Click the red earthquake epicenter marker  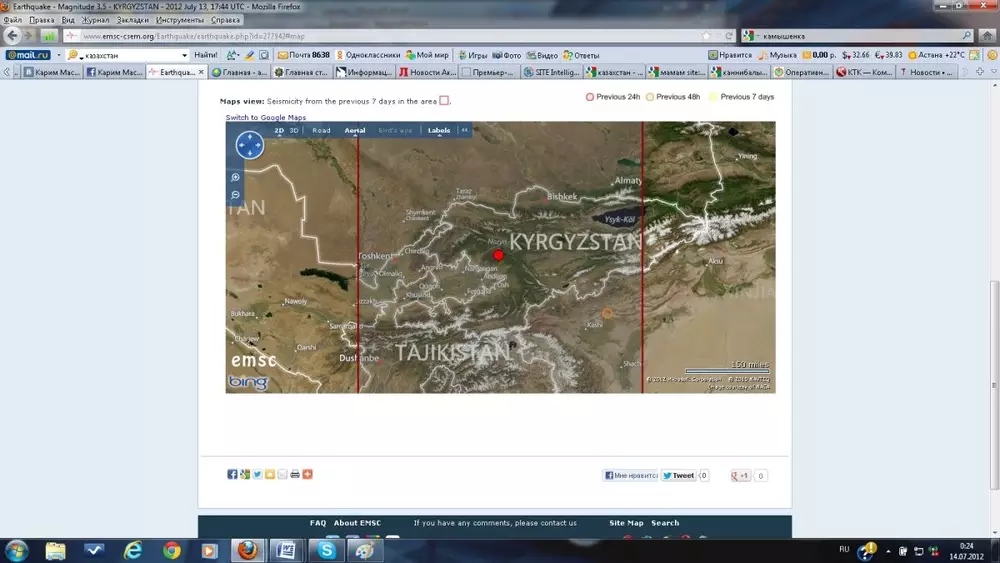pyautogui.click(x=499, y=256)
